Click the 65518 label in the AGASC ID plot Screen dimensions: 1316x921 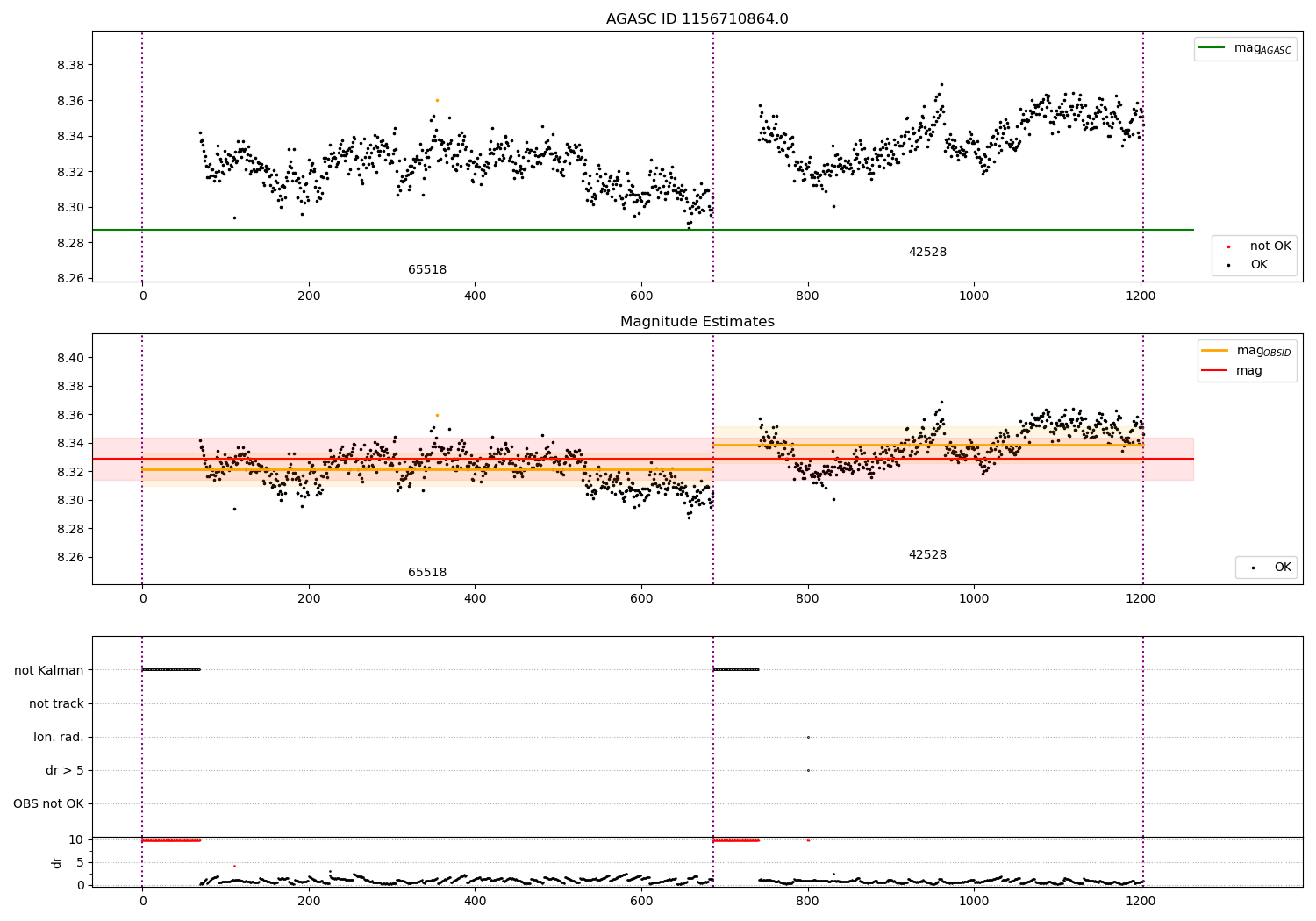[x=427, y=270]
